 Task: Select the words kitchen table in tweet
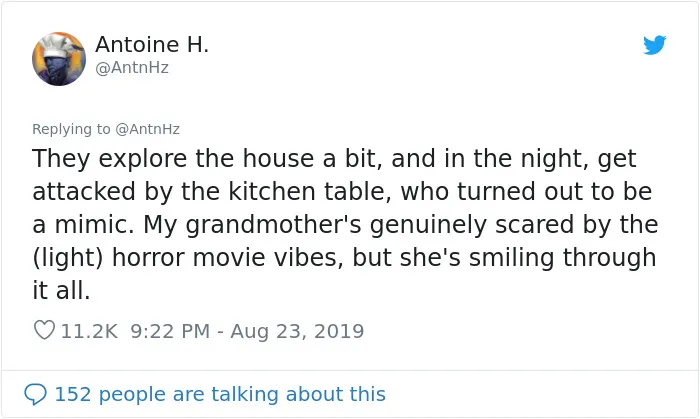[x=306, y=191]
